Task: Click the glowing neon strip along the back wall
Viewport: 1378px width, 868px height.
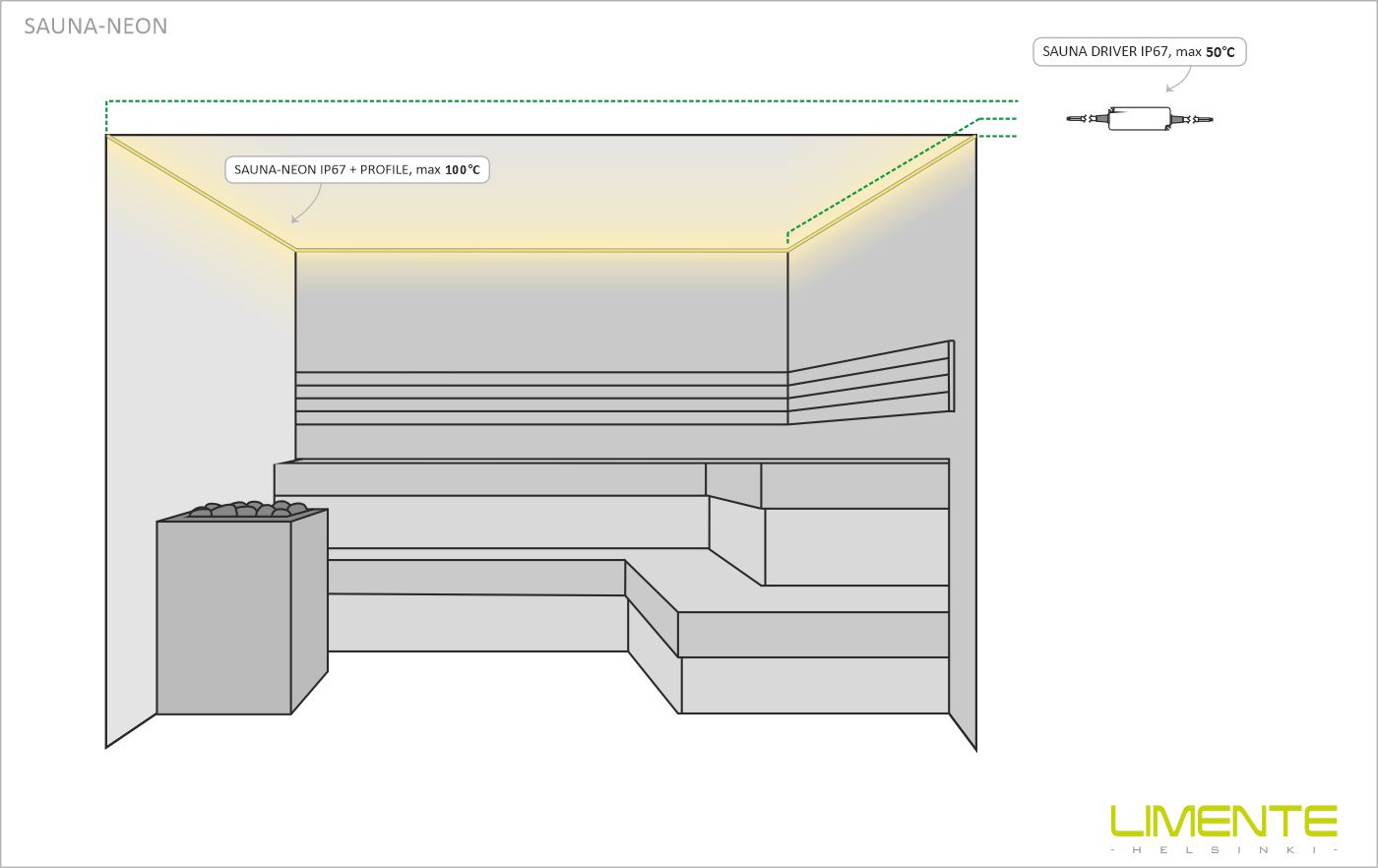Action: 540,250
